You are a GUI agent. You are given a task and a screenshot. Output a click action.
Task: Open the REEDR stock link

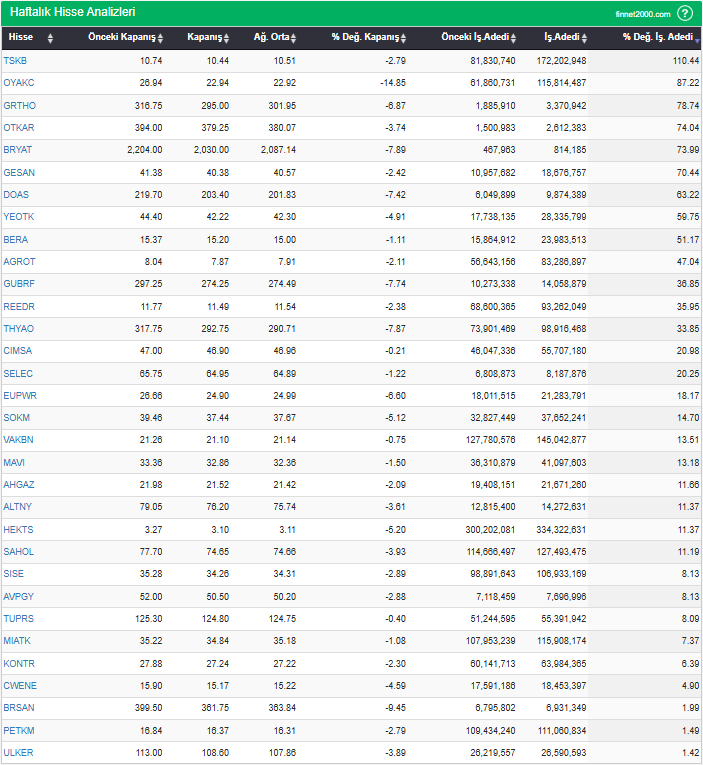click(x=19, y=306)
